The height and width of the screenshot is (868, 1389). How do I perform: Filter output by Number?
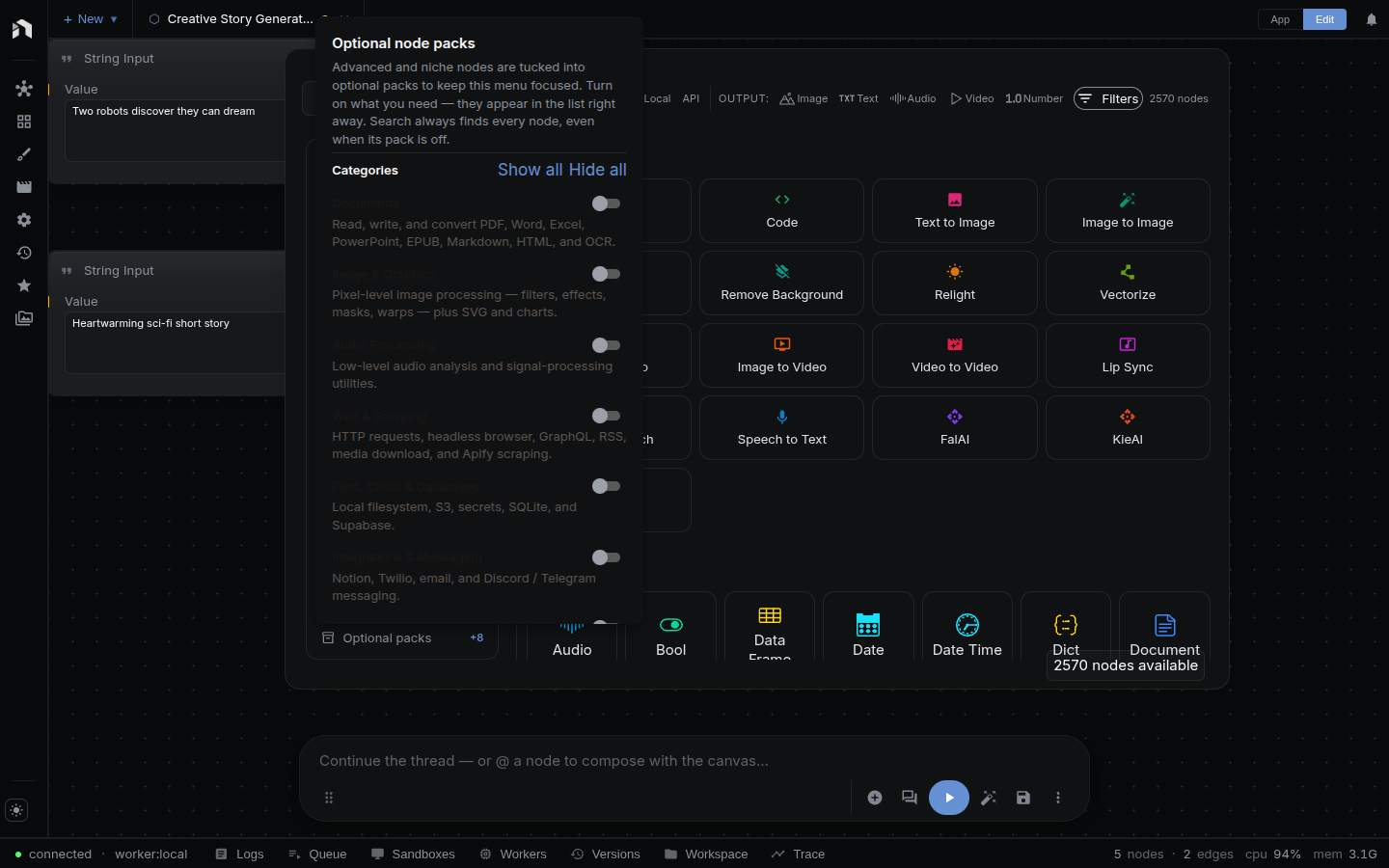pyautogui.click(x=1034, y=98)
